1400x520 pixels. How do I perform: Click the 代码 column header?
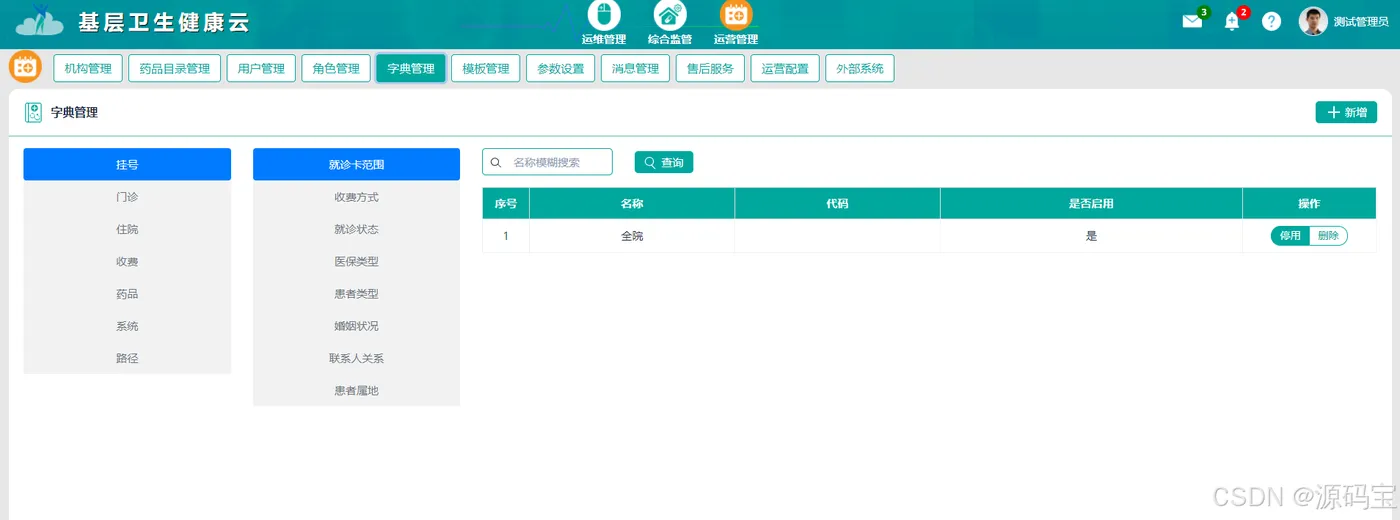[x=837, y=203]
